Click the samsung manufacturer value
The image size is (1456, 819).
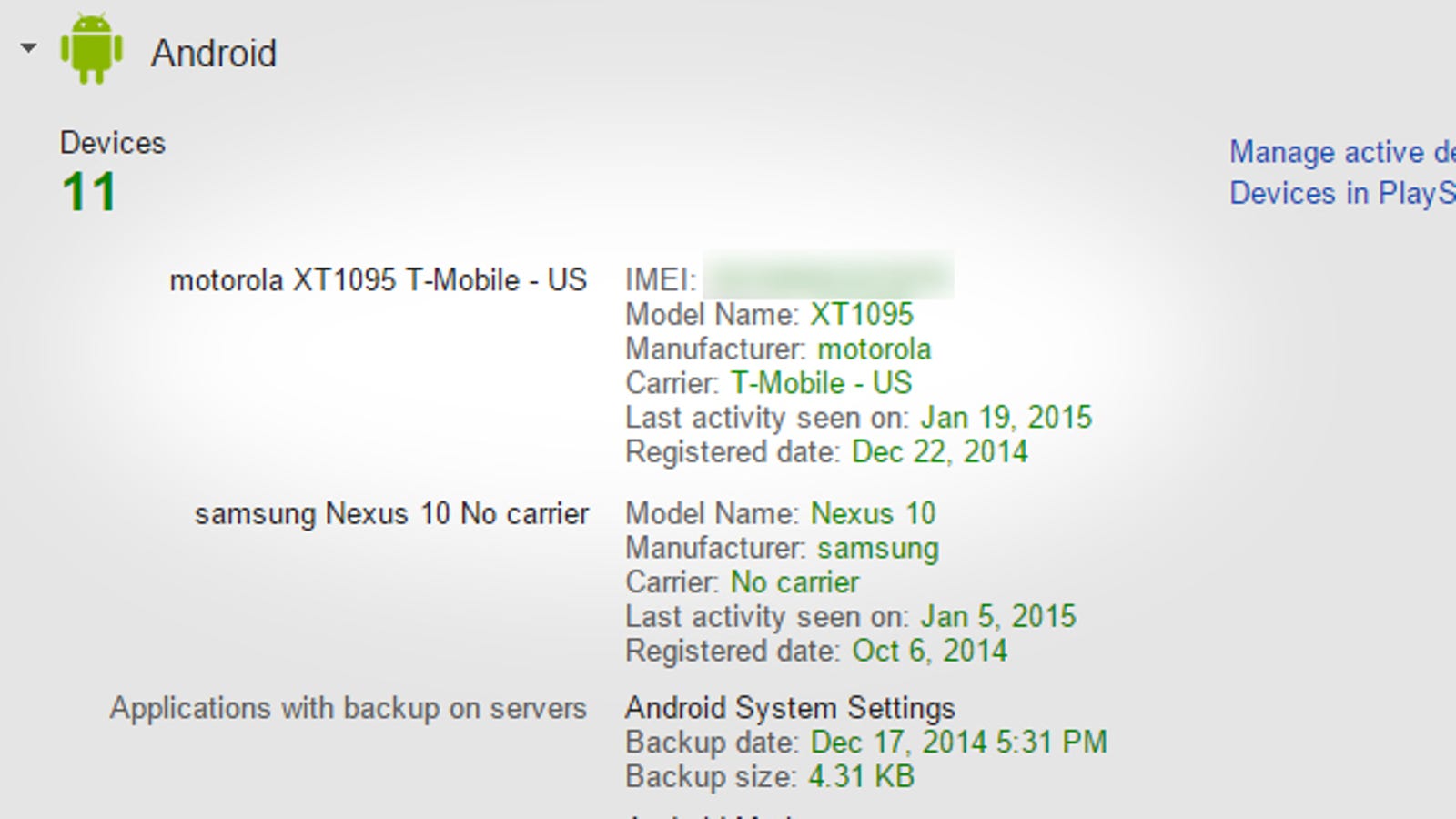tap(878, 549)
